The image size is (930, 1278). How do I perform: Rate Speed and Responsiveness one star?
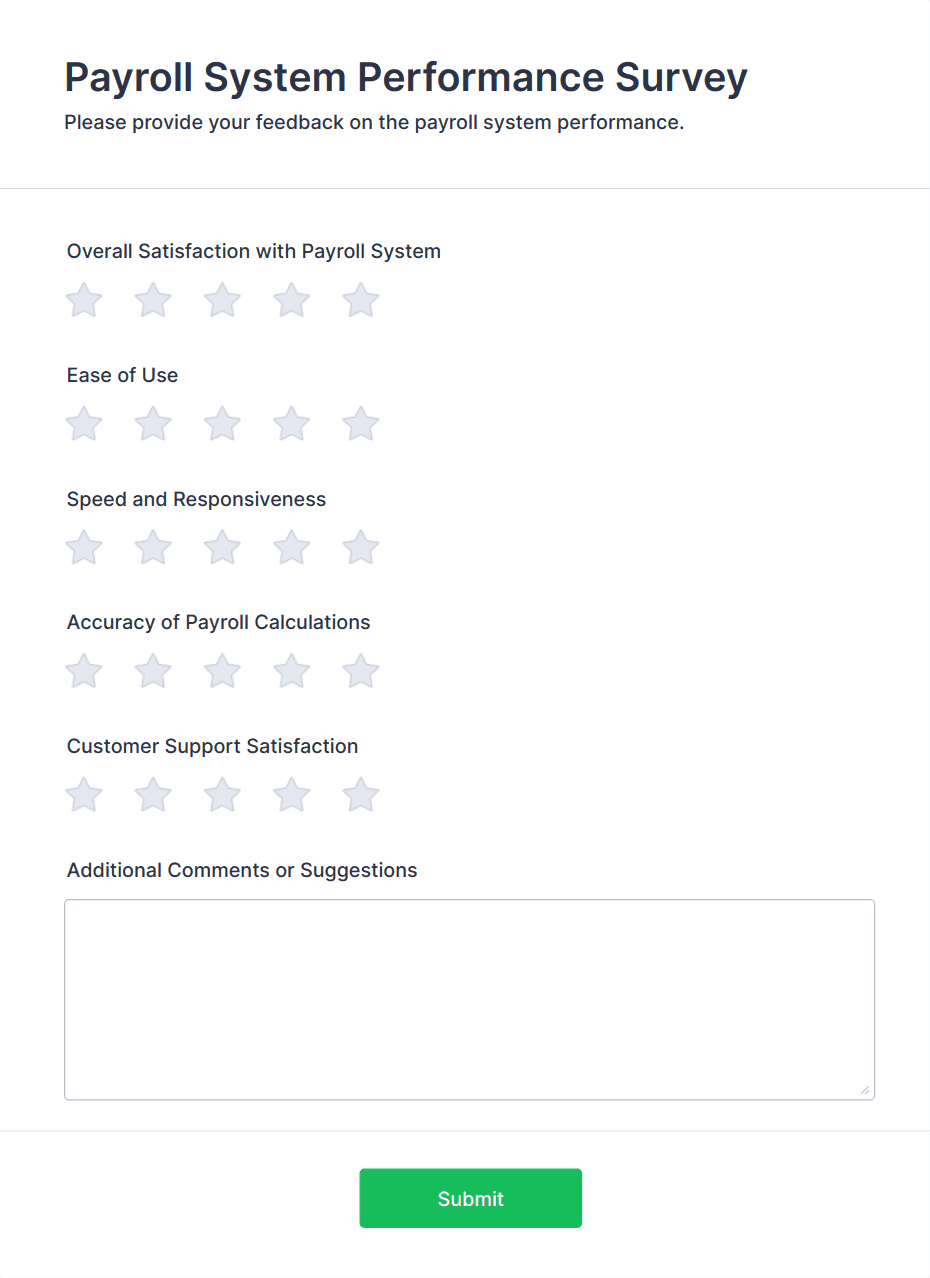pos(83,547)
